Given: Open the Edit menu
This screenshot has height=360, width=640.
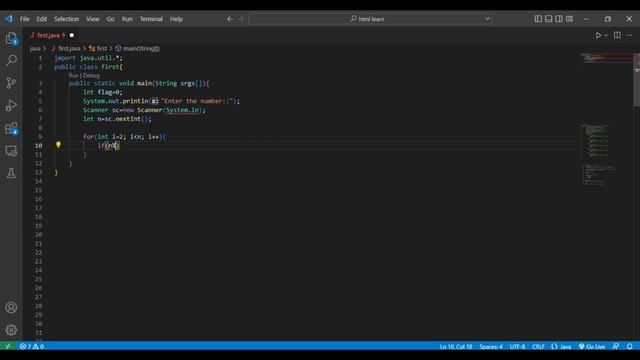Looking at the screenshot, I should pyautogui.click(x=42, y=19).
